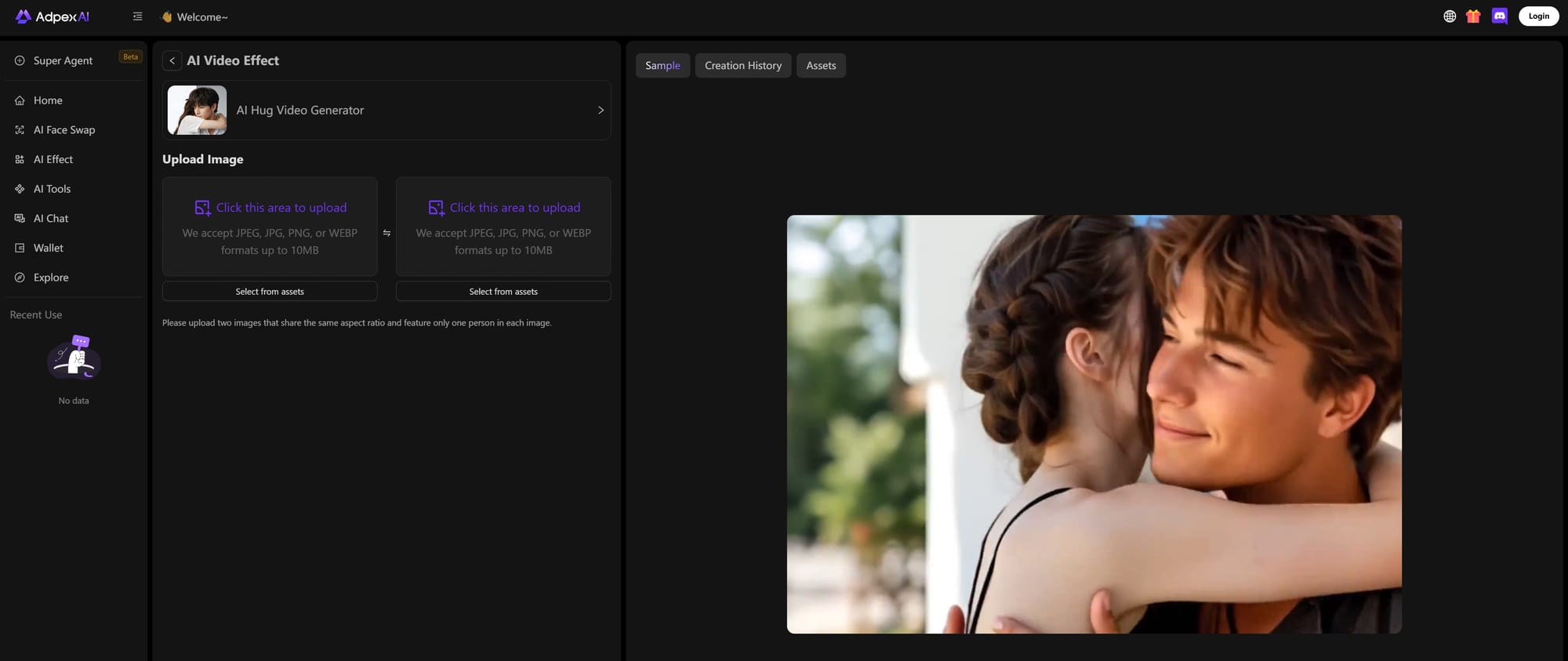Open Wallet page
Image resolution: width=1568 pixels, height=661 pixels.
click(74, 248)
